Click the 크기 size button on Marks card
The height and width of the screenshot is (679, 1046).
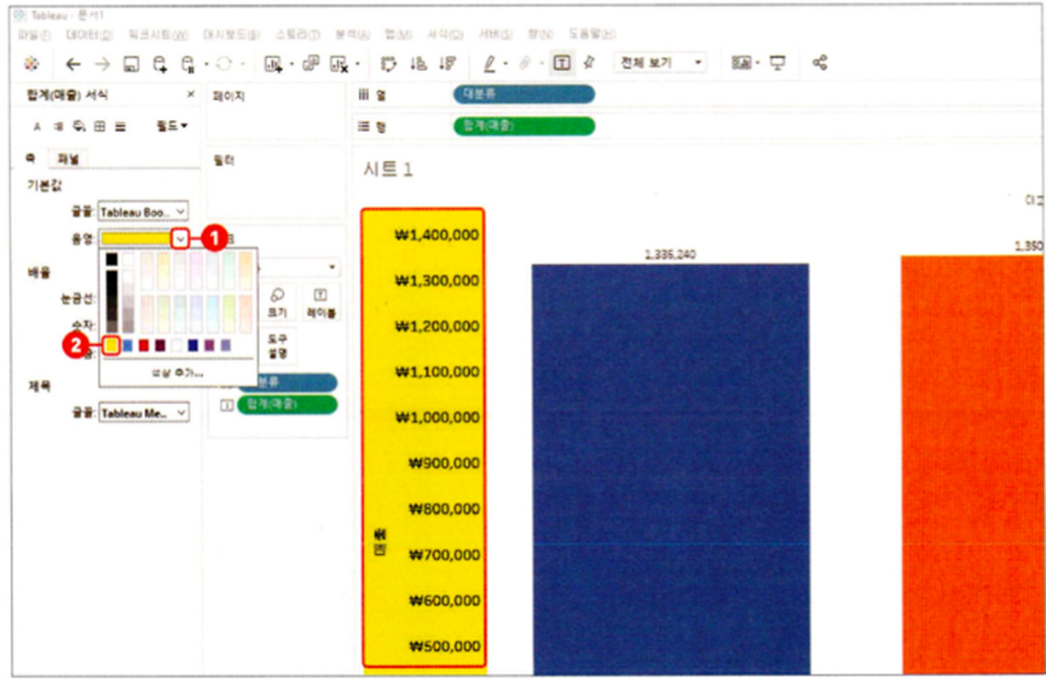coord(278,302)
